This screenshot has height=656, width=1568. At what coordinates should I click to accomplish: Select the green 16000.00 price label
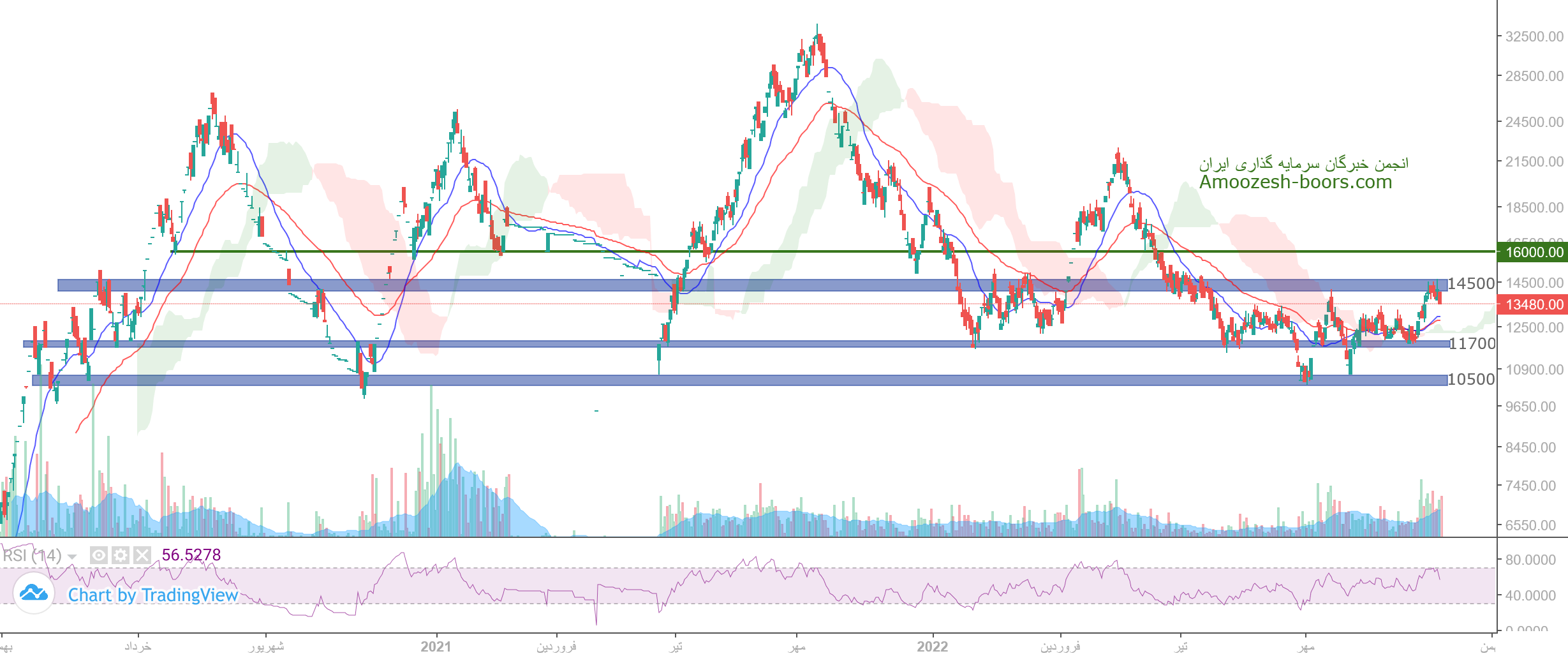coord(1534,252)
